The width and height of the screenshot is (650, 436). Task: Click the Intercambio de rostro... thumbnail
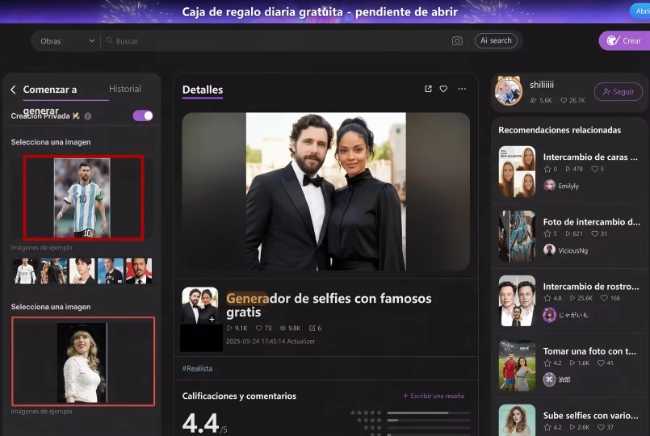tap(517, 300)
